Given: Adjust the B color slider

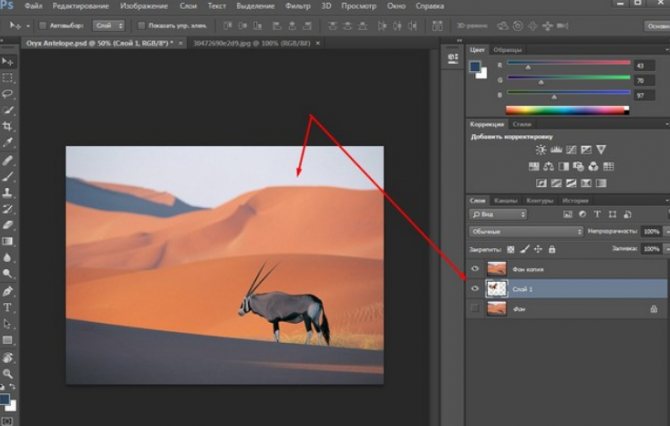Looking at the screenshot, I should coord(554,97).
